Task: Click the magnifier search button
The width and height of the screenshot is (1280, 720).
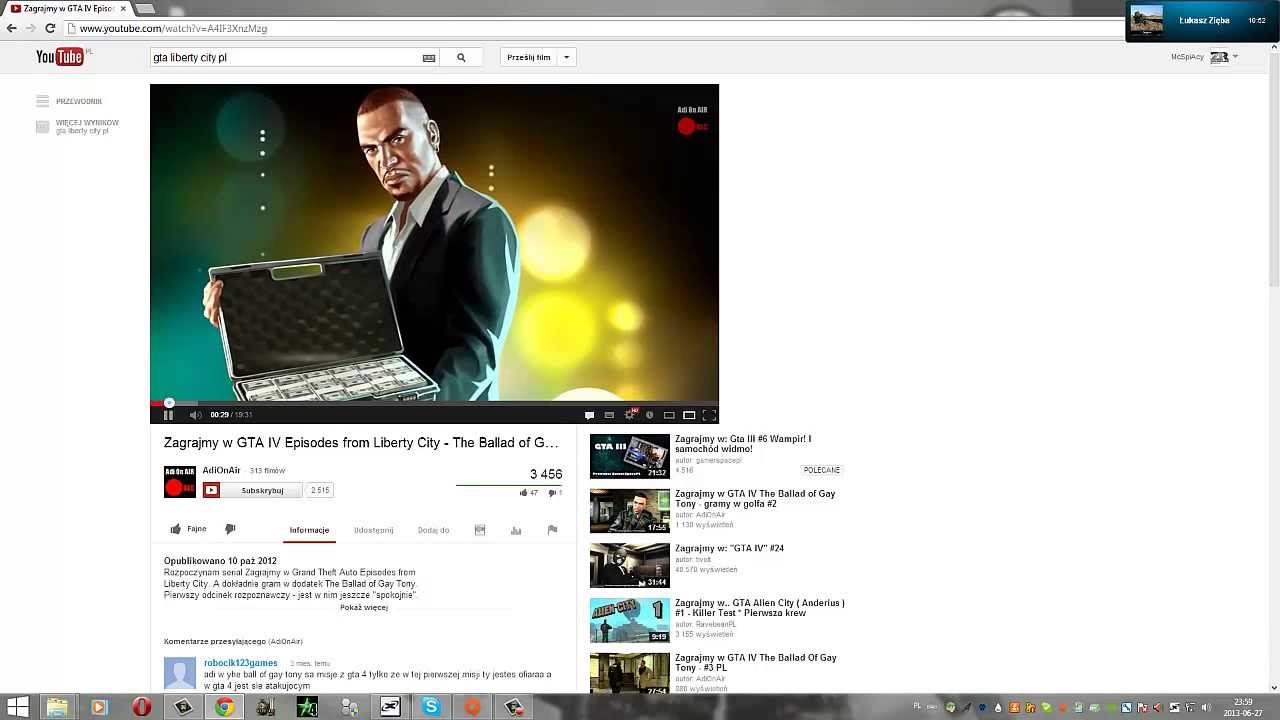Action: (x=461, y=58)
